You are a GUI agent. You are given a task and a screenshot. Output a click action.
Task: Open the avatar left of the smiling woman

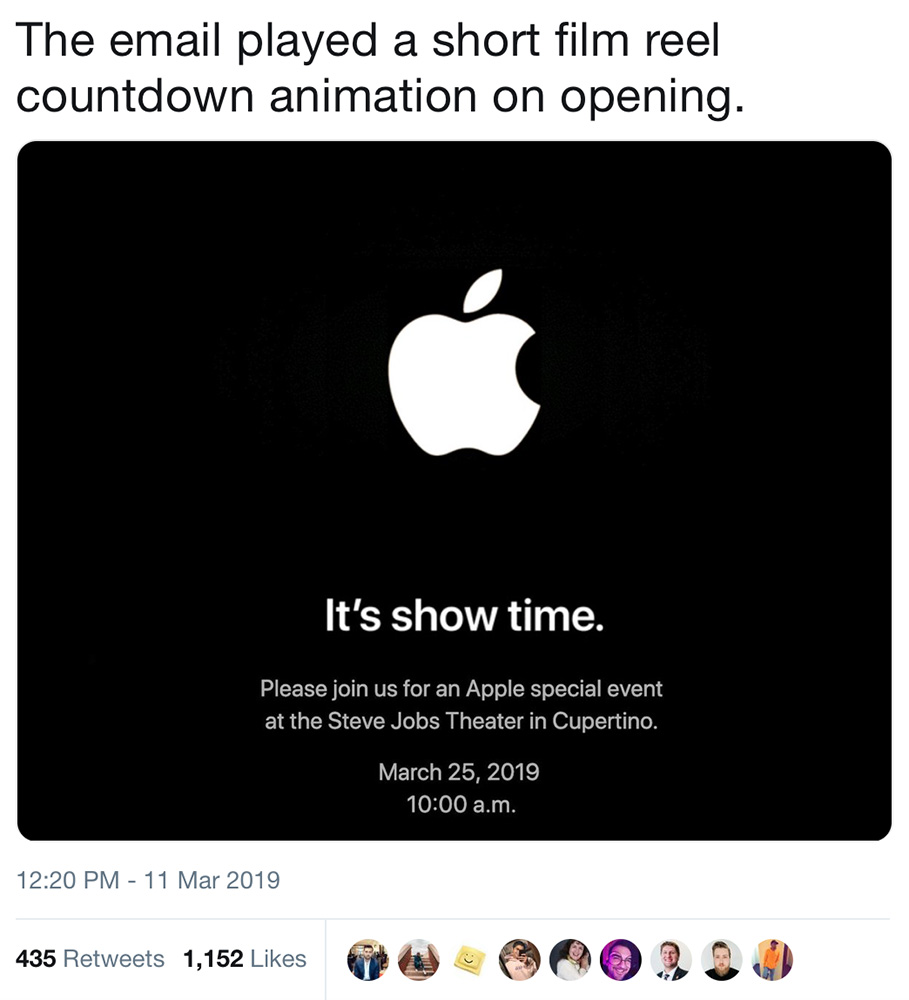(x=519, y=959)
